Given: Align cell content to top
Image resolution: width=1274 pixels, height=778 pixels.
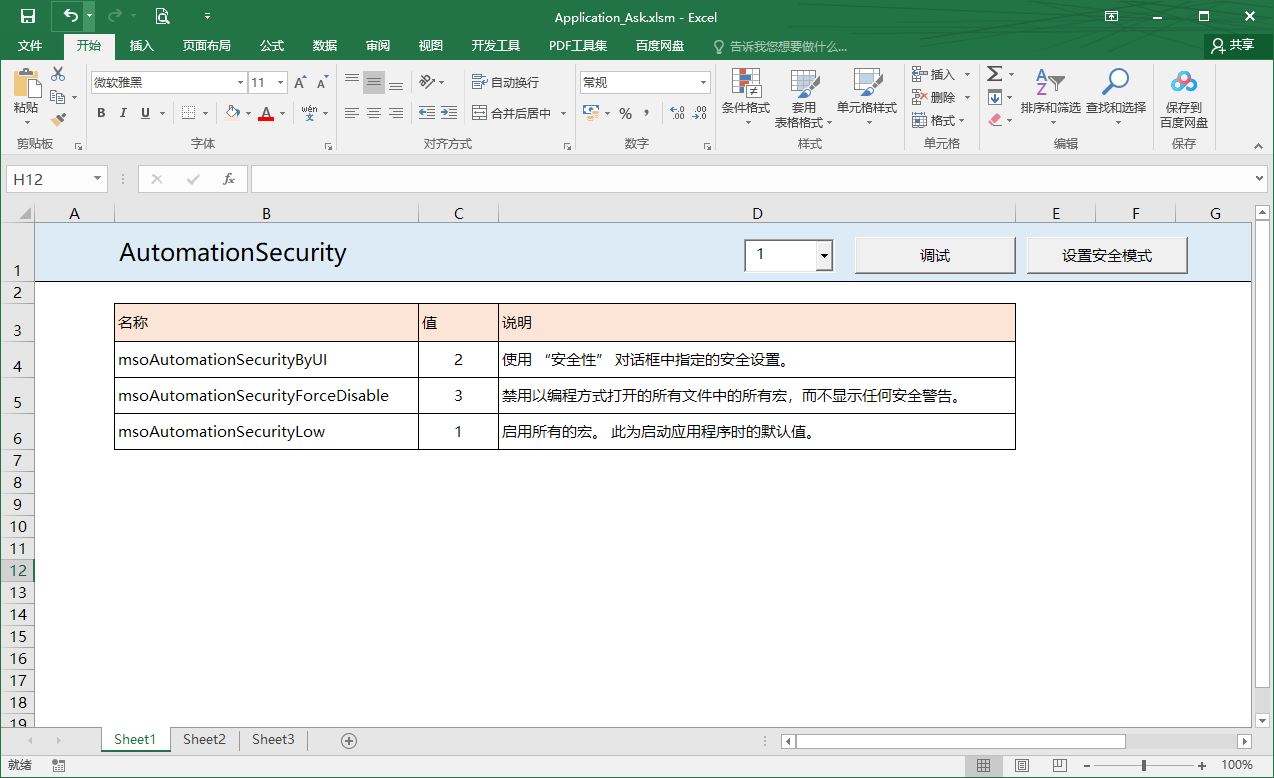Looking at the screenshot, I should pos(352,82).
